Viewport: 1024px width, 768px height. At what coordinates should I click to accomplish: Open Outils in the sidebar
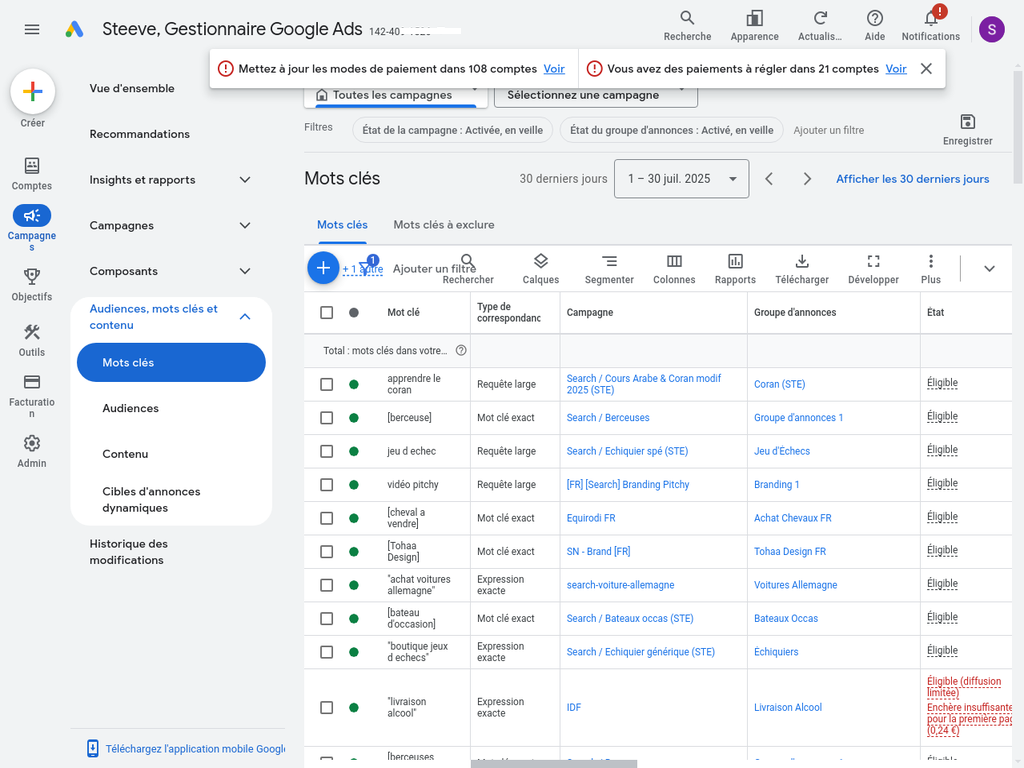click(x=31, y=340)
